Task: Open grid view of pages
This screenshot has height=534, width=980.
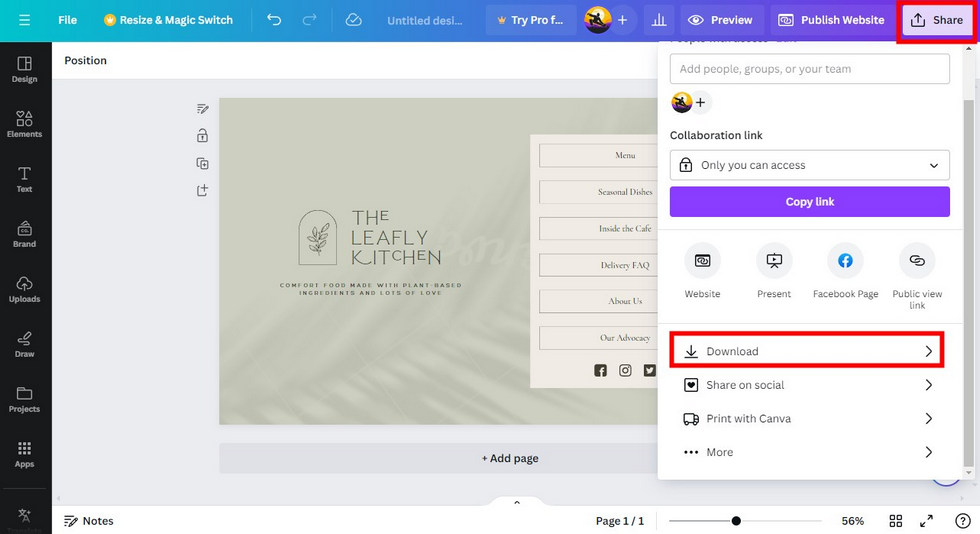Action: coord(896,521)
